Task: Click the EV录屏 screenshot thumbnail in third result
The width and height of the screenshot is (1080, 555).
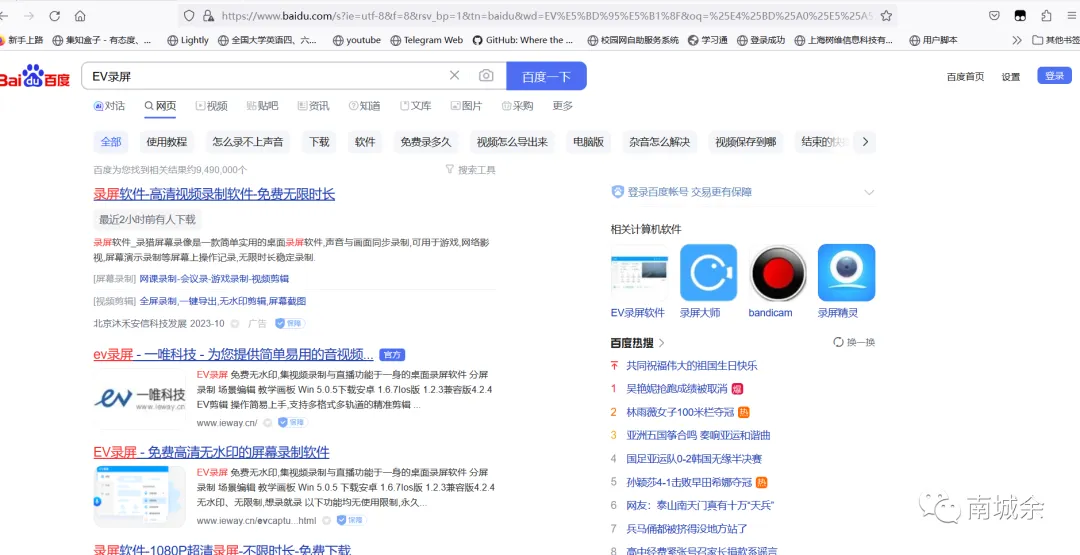Action: pyautogui.click(x=140, y=495)
